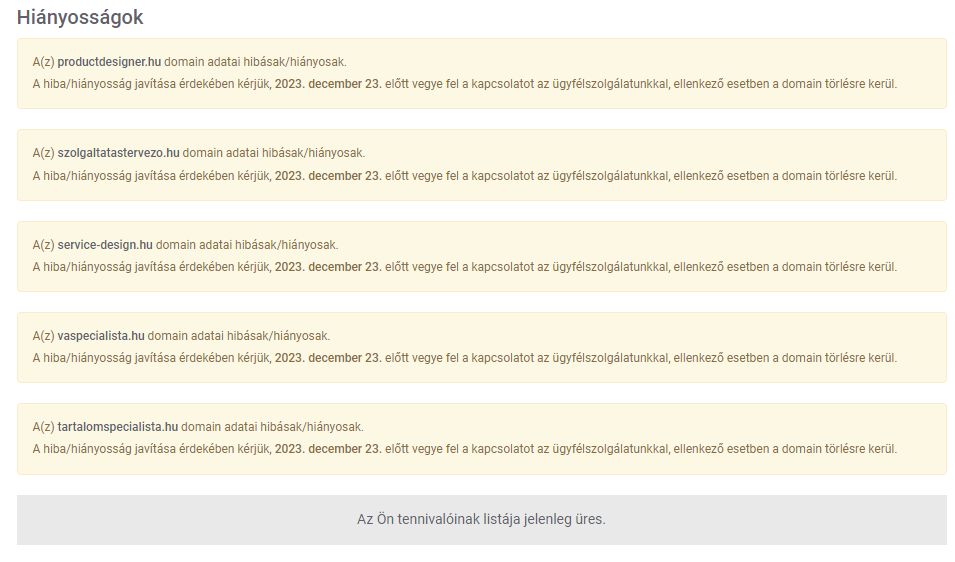Click the deadline date in szolgaltatastervezo.hu alert

[328, 176]
